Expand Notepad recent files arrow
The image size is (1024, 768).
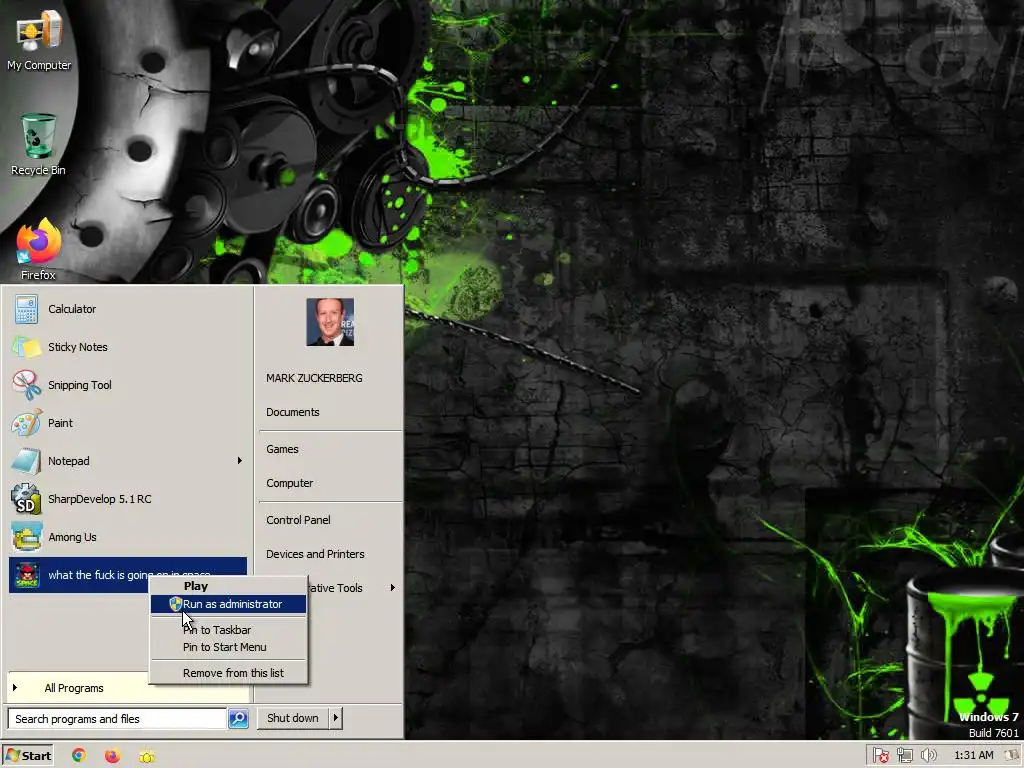click(240, 460)
